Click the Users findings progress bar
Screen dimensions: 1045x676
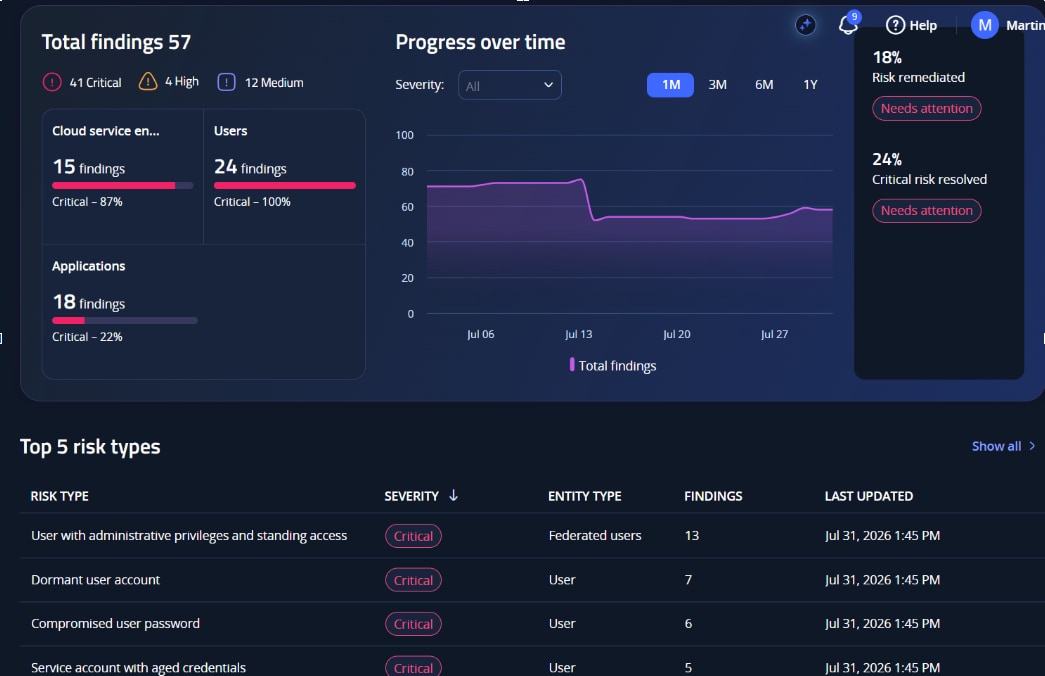285,185
